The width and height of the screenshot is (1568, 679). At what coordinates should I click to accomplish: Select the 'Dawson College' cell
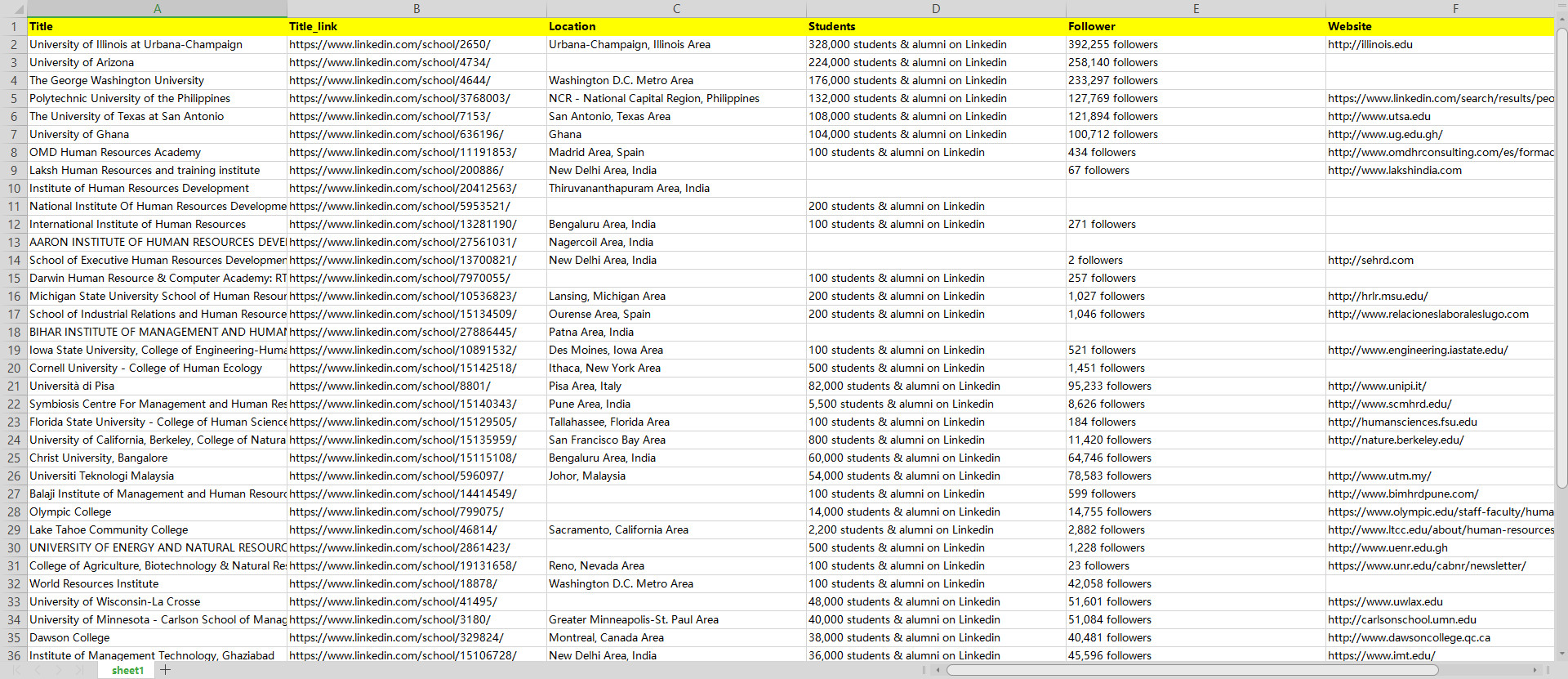158,638
